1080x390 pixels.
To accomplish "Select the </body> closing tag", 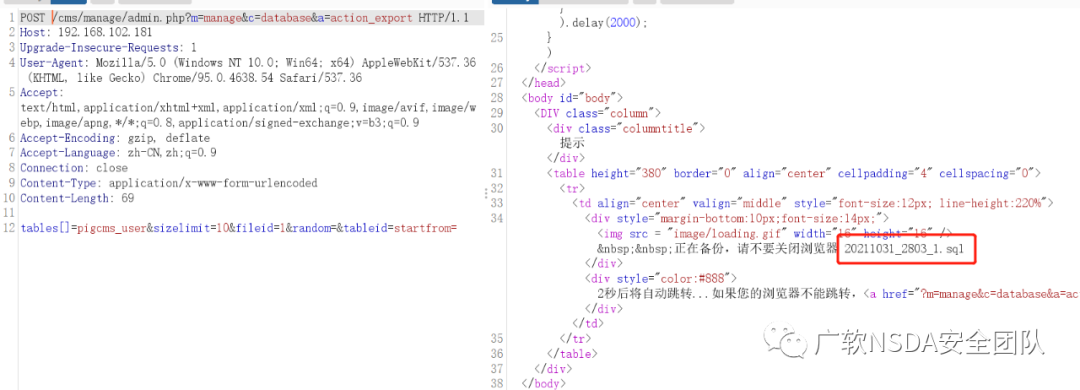I will [x=544, y=383].
